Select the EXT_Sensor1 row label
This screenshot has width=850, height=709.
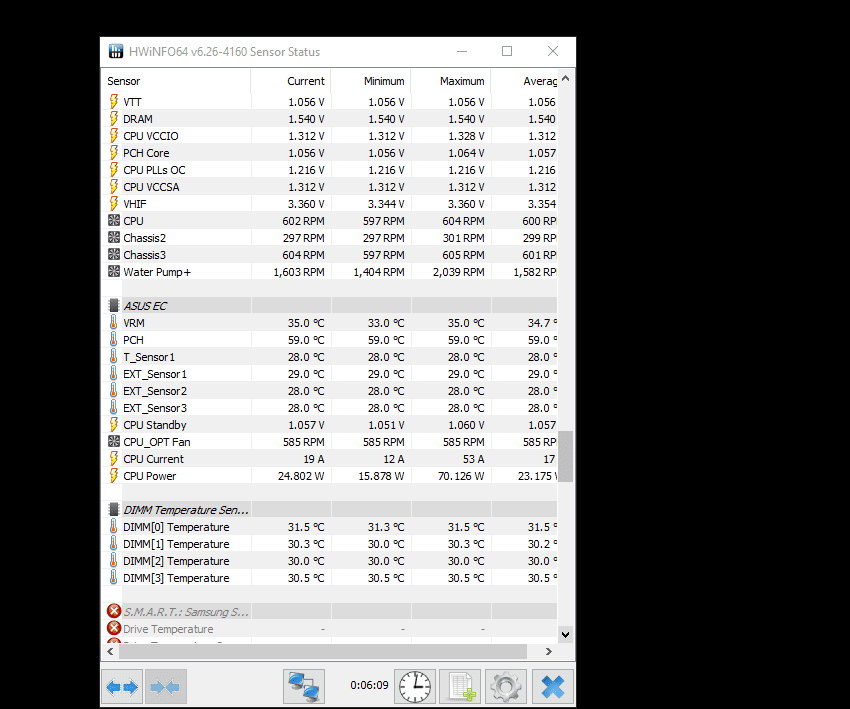tap(155, 374)
